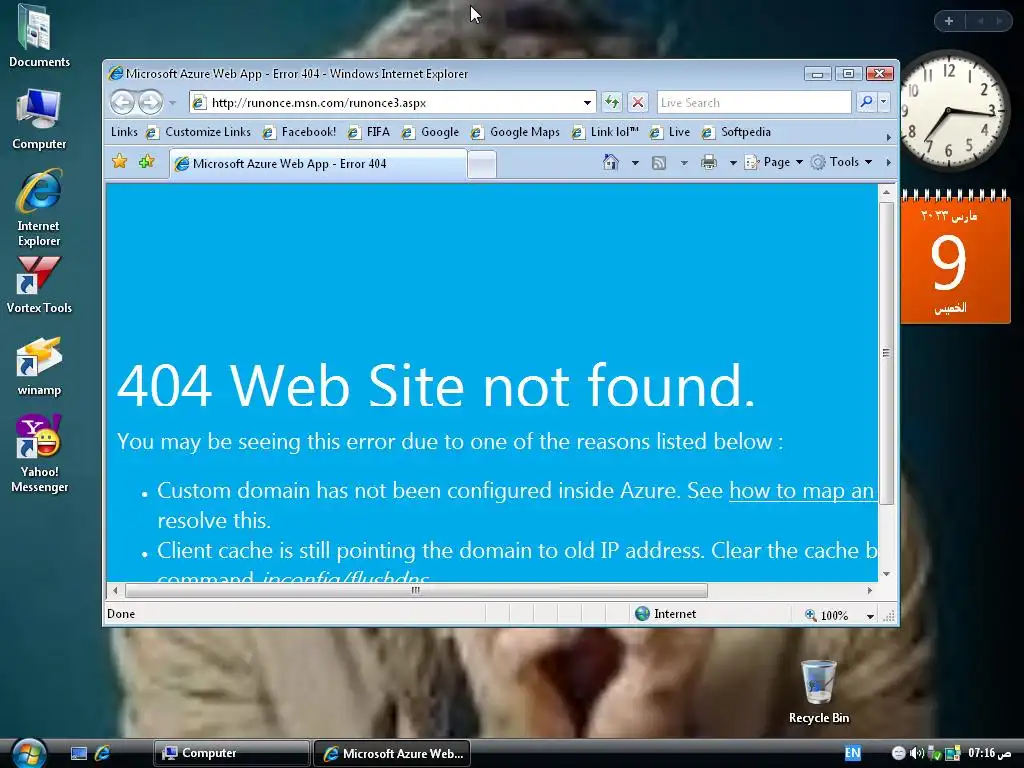Open the FIFA links bar favorite
Image resolution: width=1024 pixels, height=768 pixels.
[368, 132]
